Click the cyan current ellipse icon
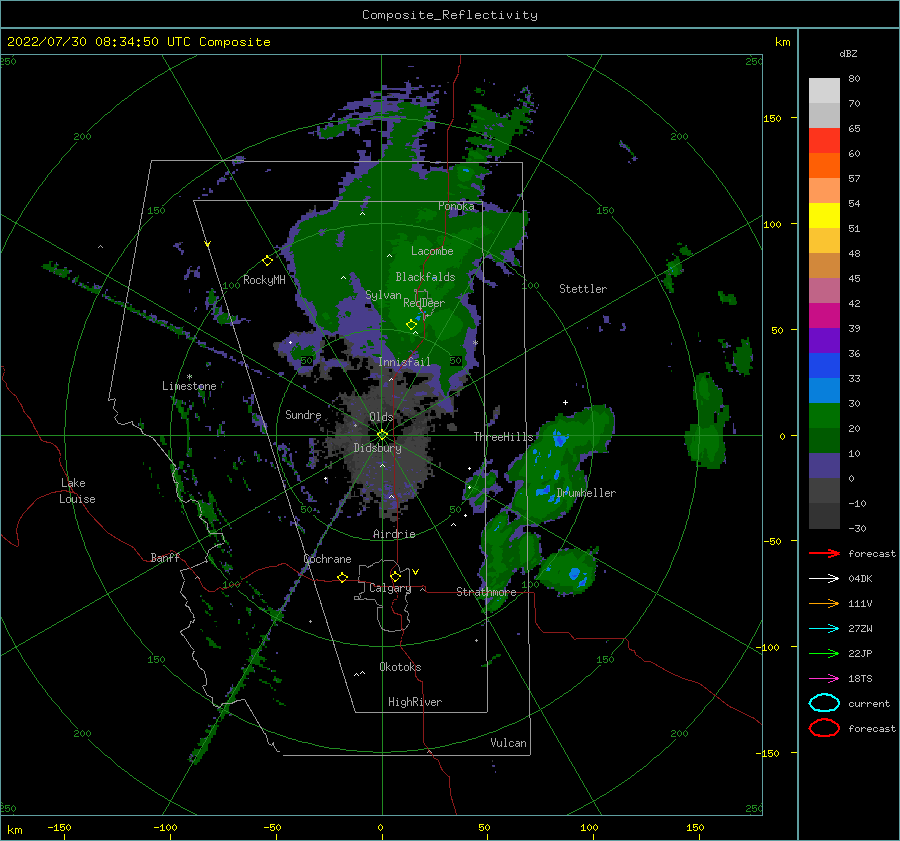The image size is (900, 841). 824,703
